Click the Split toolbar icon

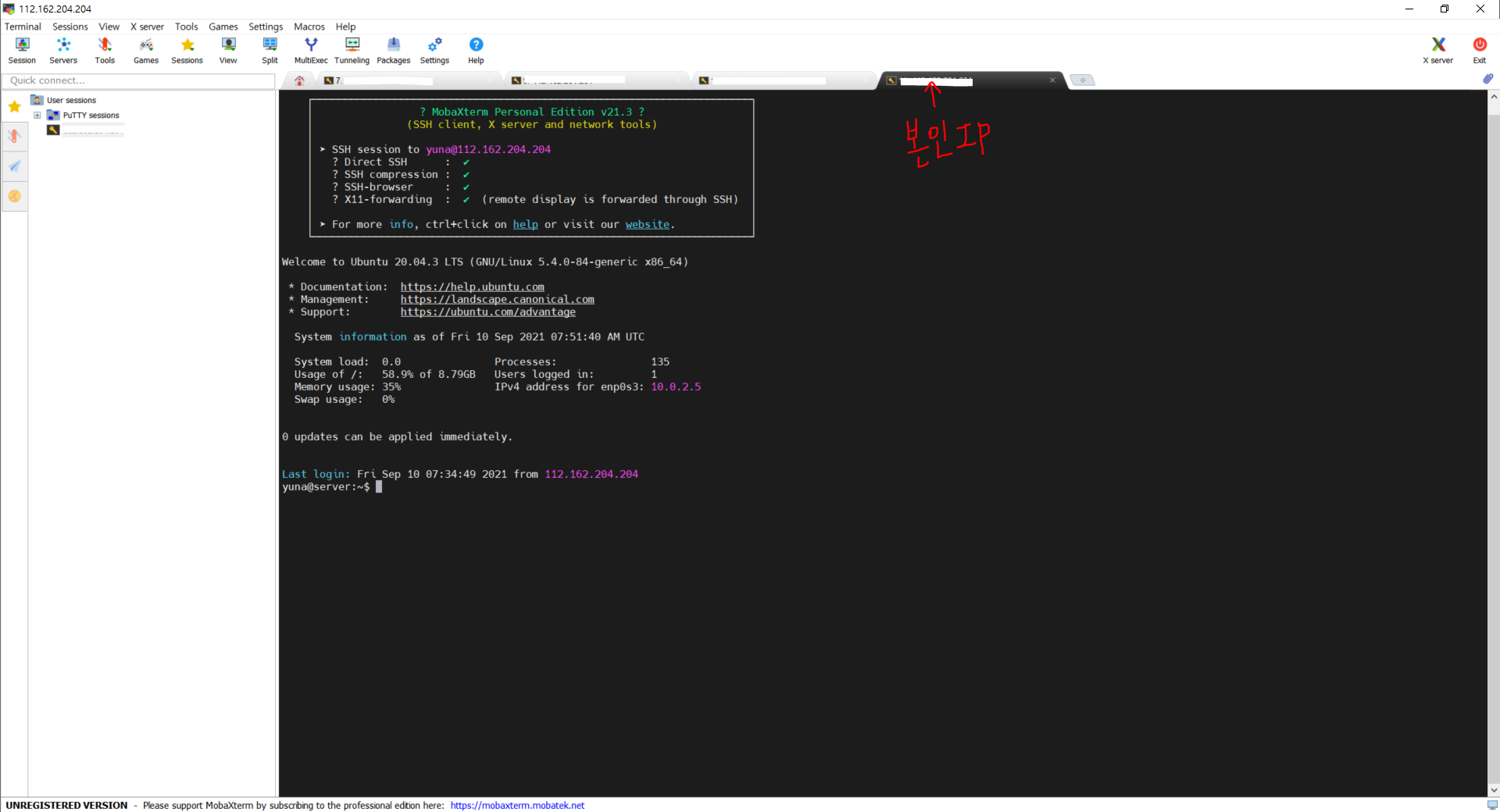270,51
